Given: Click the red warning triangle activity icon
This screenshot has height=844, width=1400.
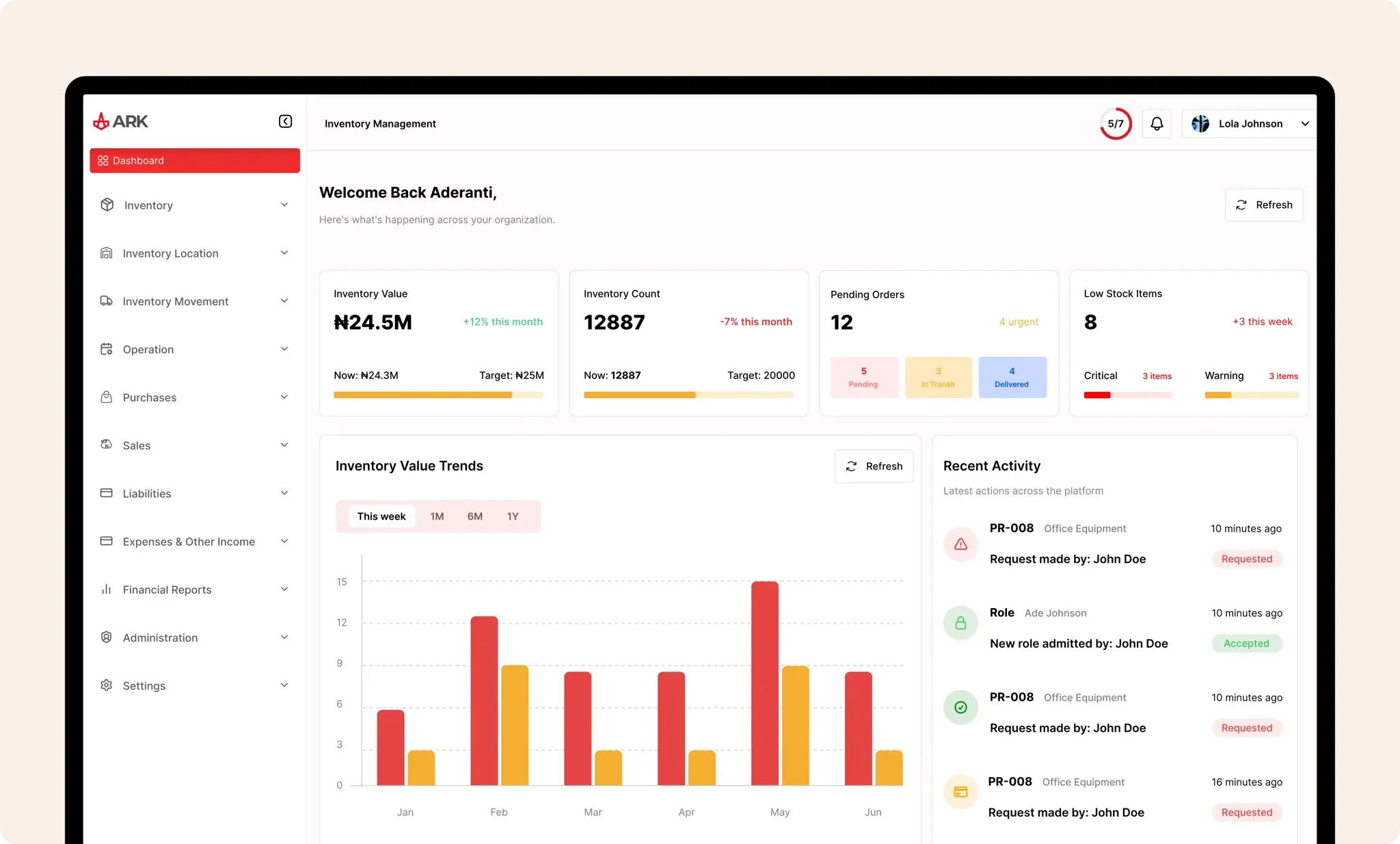Looking at the screenshot, I should (x=960, y=544).
